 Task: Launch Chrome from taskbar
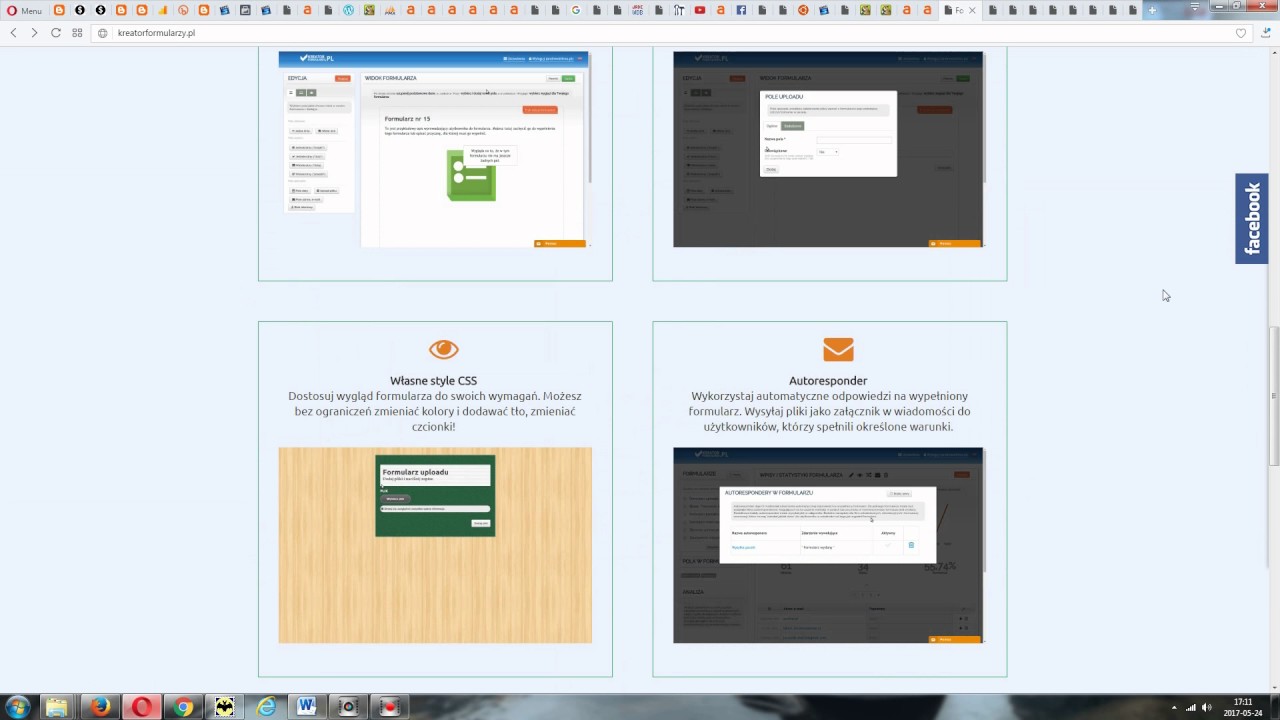pos(183,707)
